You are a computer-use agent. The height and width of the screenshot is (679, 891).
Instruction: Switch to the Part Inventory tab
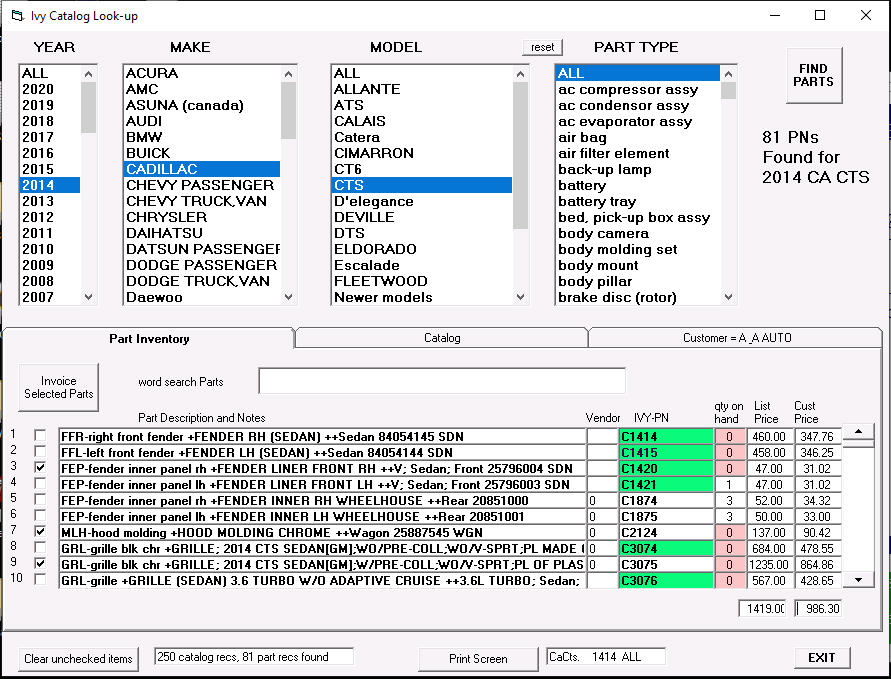(x=149, y=339)
